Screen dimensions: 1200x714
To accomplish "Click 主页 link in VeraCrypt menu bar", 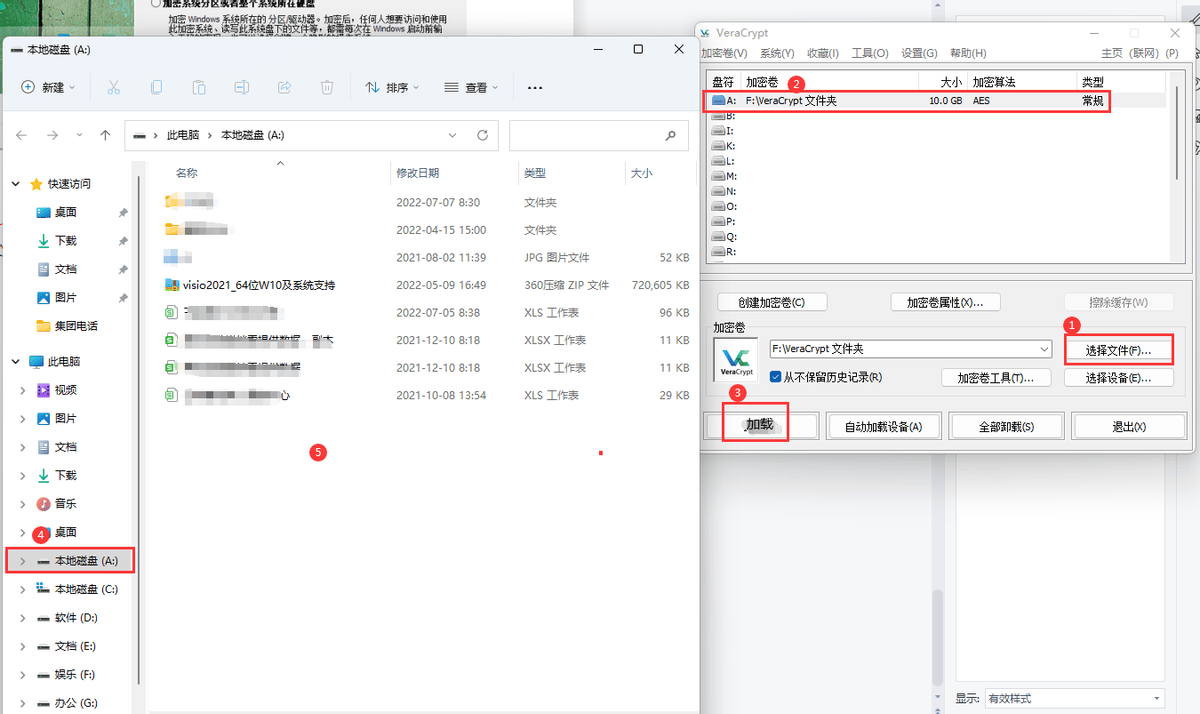I will 1112,53.
